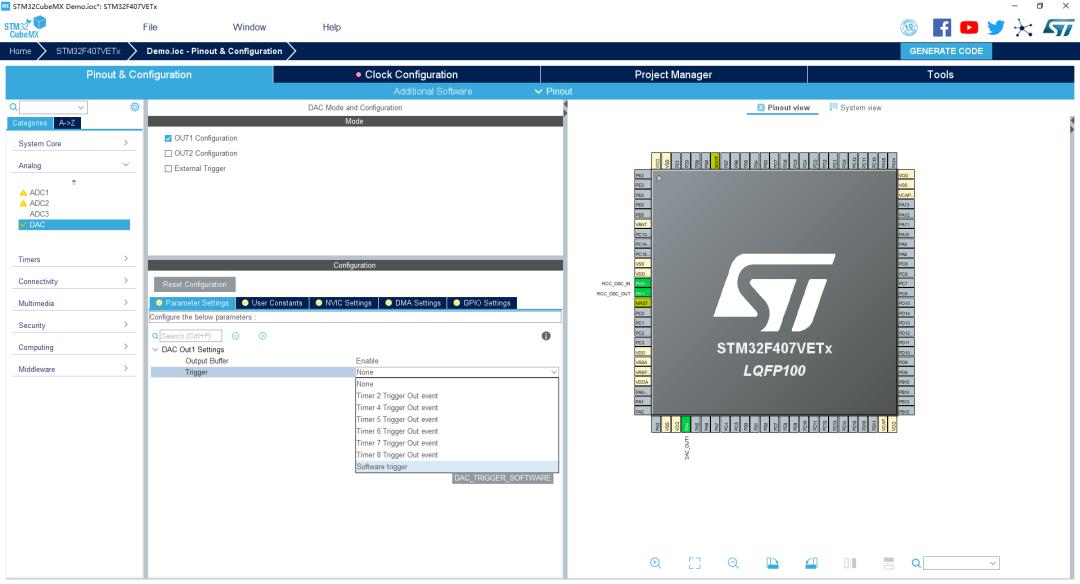Click the settings gear in categories panel
Image resolution: width=1080 pixels, height=584 pixels.
click(135, 107)
